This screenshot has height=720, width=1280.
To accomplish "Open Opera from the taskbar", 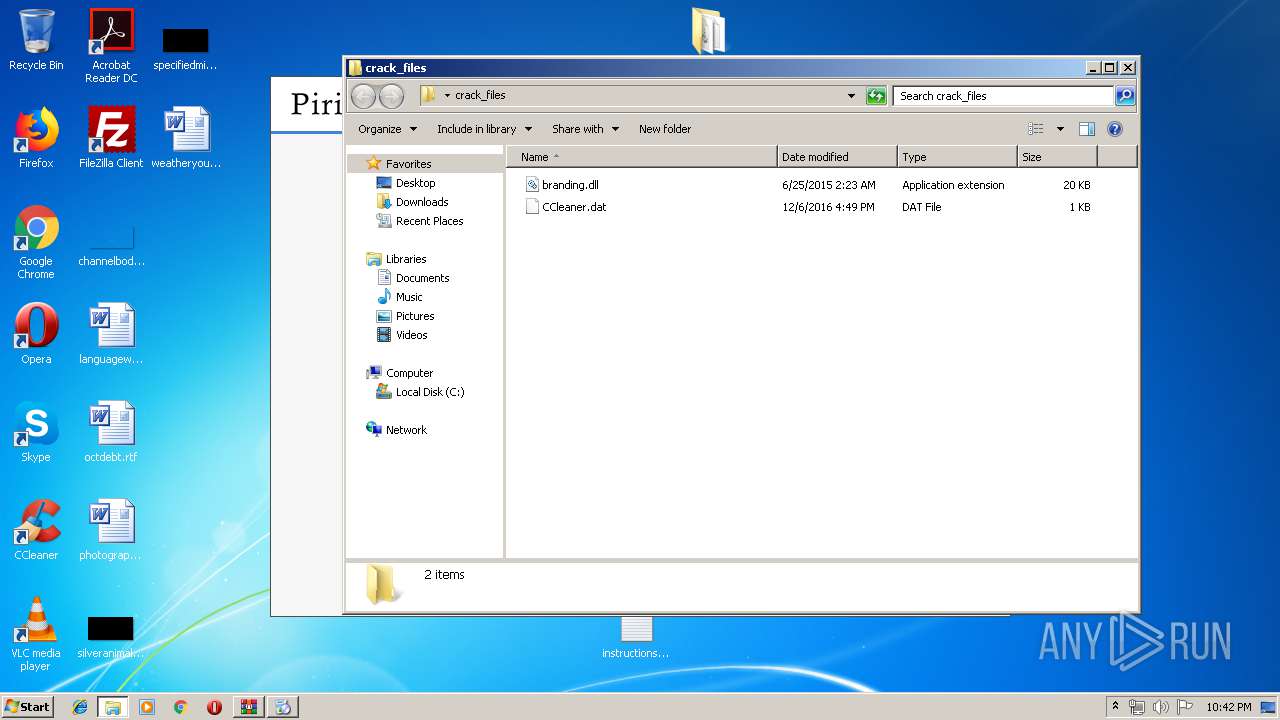I will 214,707.
